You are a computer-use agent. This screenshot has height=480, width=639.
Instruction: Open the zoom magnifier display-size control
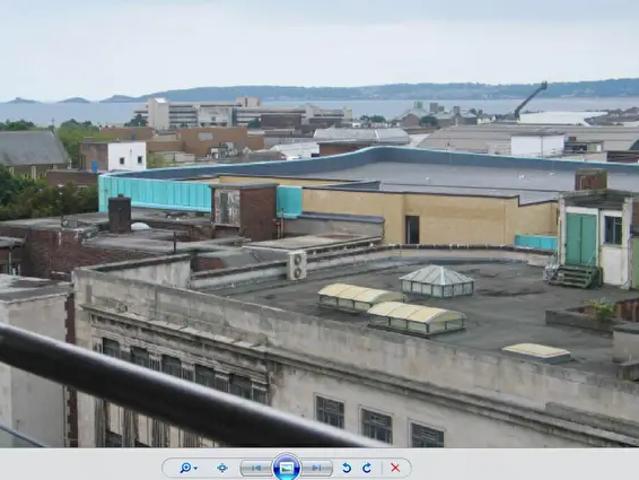tap(189, 468)
